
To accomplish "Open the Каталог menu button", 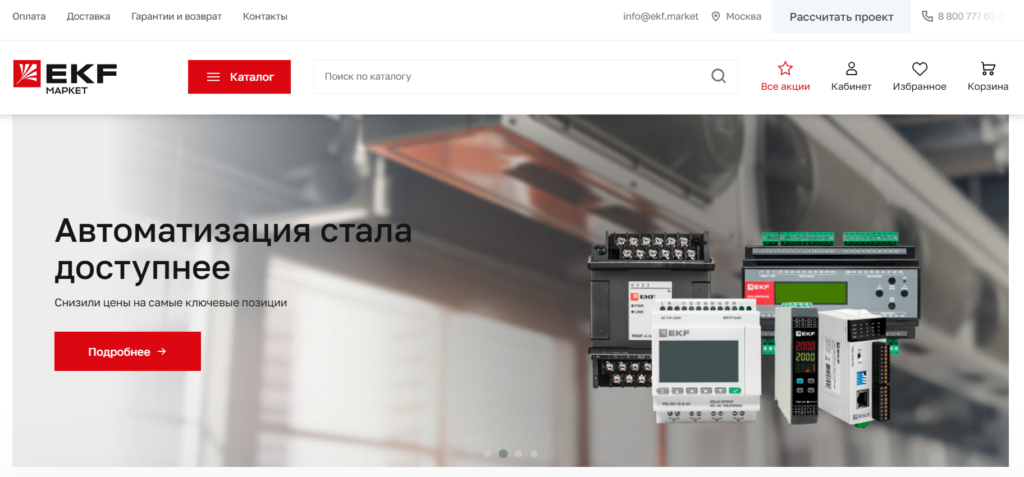I will click(239, 77).
